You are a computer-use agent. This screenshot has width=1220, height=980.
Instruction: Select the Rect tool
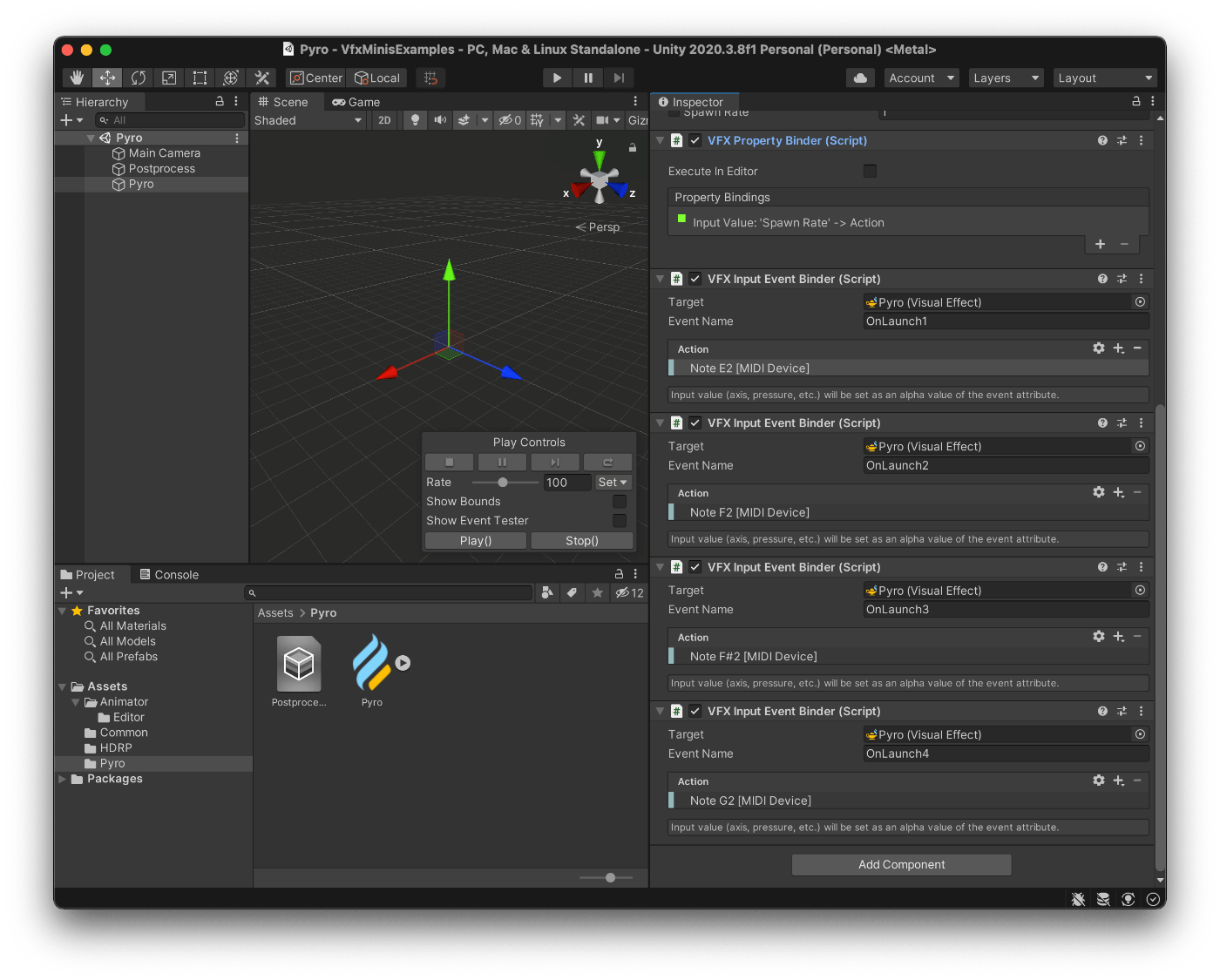point(200,78)
